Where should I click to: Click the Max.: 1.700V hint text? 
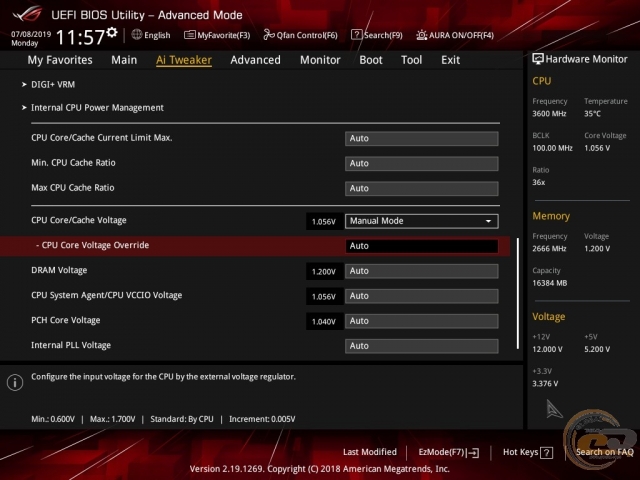pos(113,419)
